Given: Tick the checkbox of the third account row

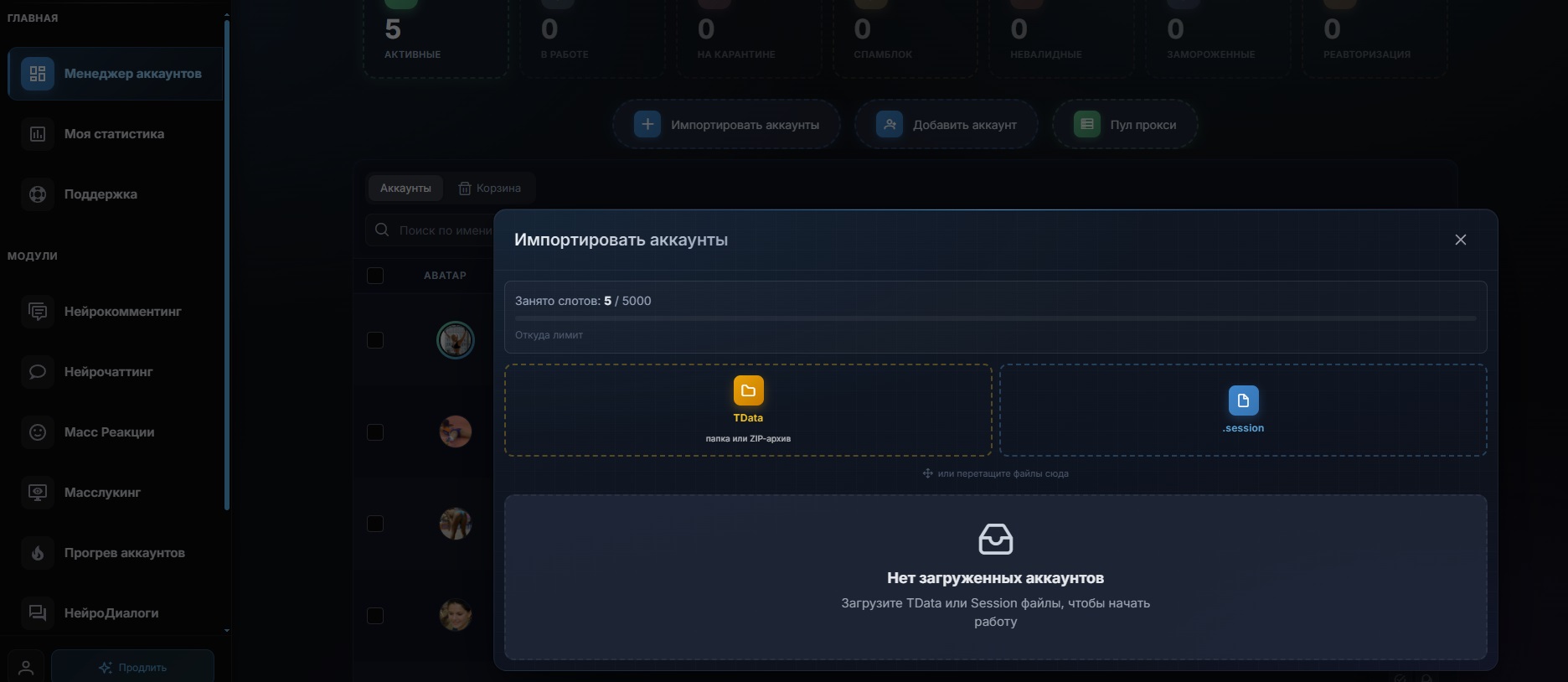Looking at the screenshot, I should click(375, 524).
